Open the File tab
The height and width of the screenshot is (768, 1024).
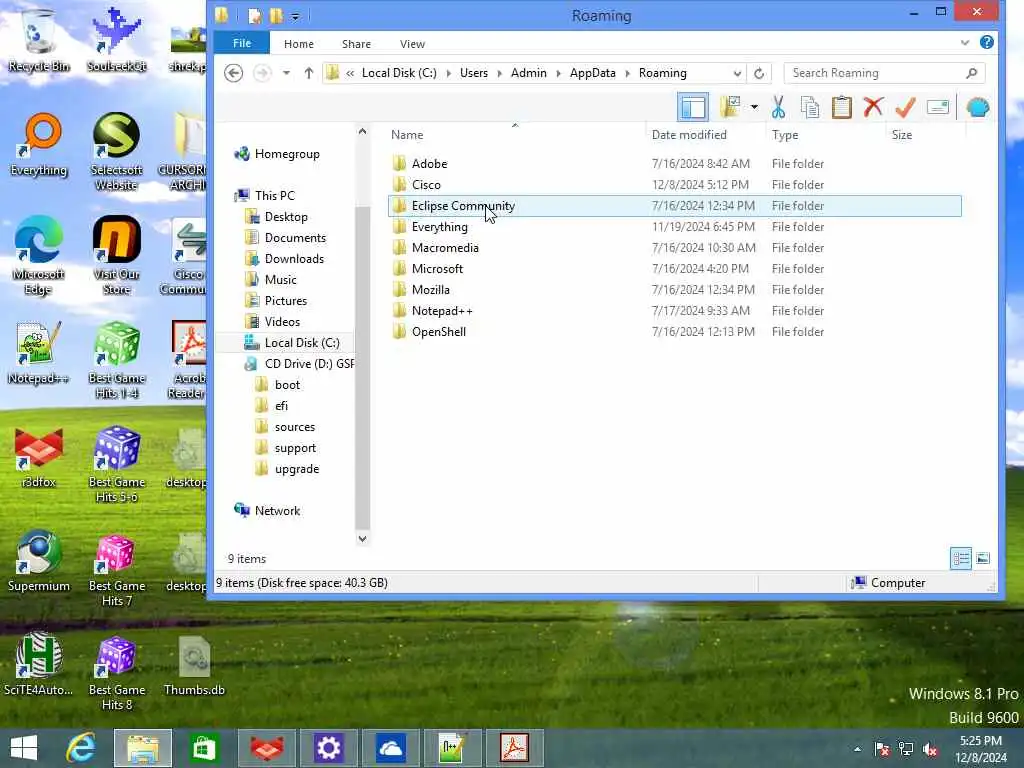point(242,43)
